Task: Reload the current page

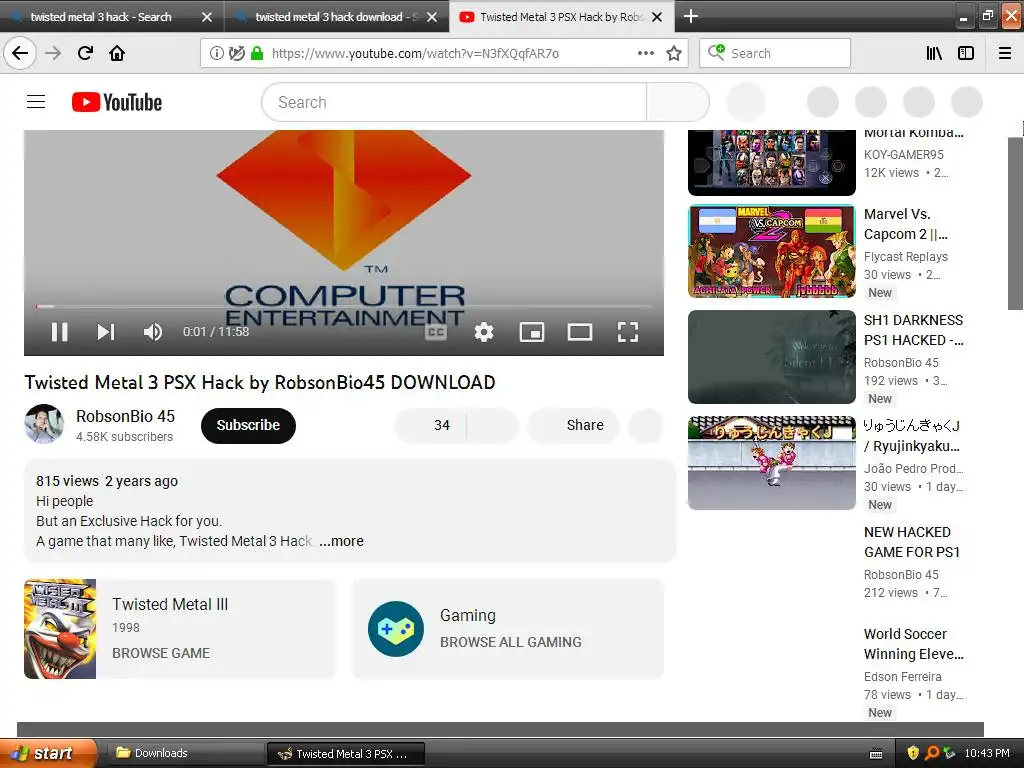Action: (x=85, y=53)
